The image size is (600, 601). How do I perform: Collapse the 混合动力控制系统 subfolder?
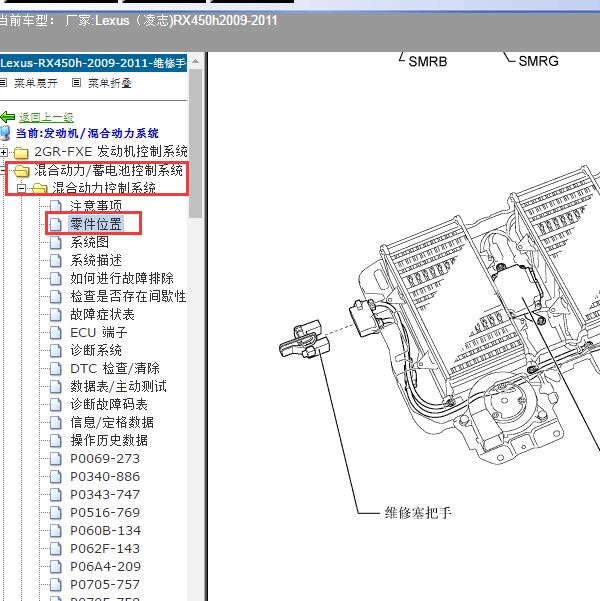(22, 188)
